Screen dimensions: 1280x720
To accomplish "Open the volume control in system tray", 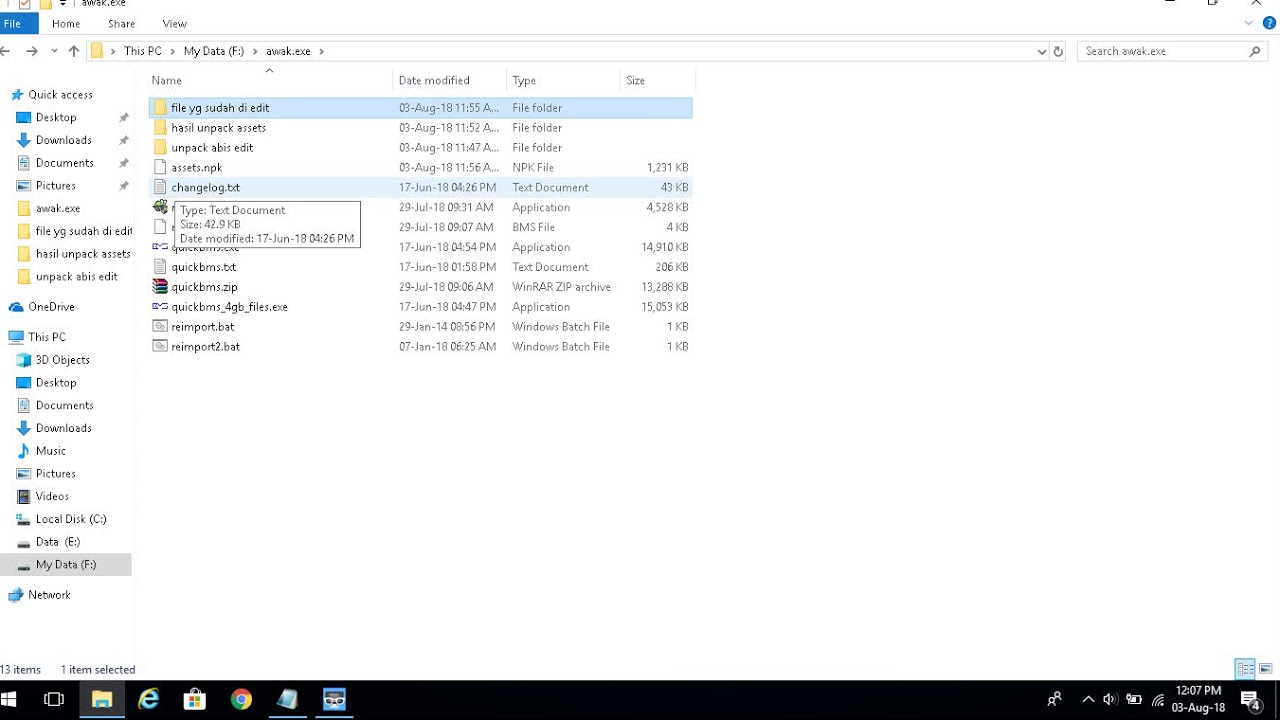I will pyautogui.click(x=1109, y=700).
